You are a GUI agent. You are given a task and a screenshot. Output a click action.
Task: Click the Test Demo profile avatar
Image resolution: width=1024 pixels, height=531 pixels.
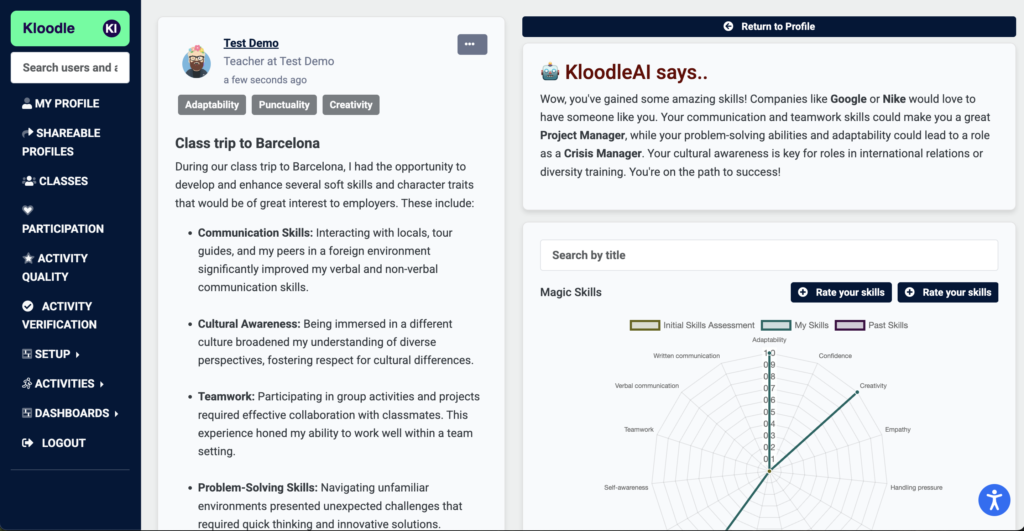click(x=196, y=61)
